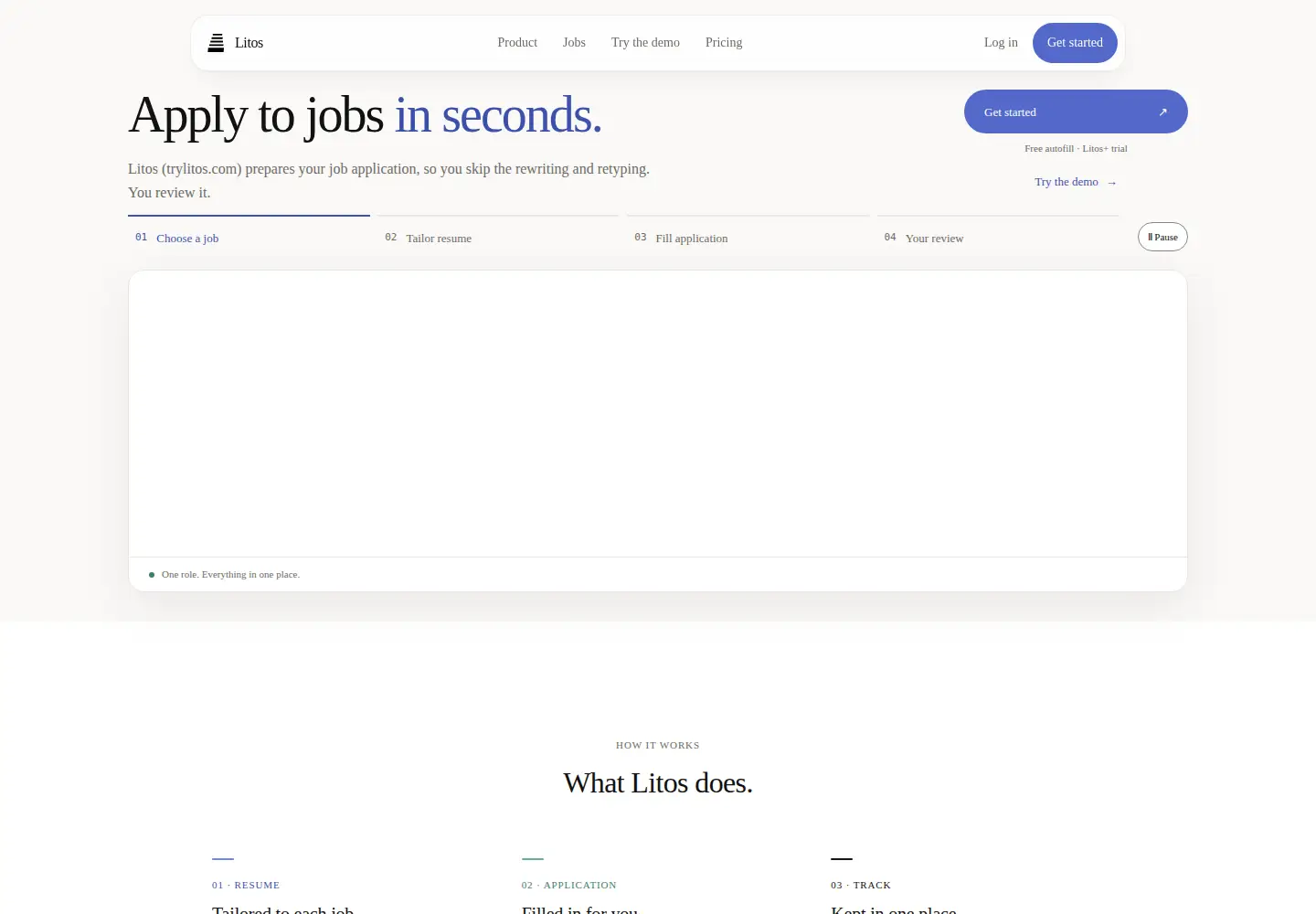Open the Pricing nav item
The height and width of the screenshot is (914, 1316).
724,43
